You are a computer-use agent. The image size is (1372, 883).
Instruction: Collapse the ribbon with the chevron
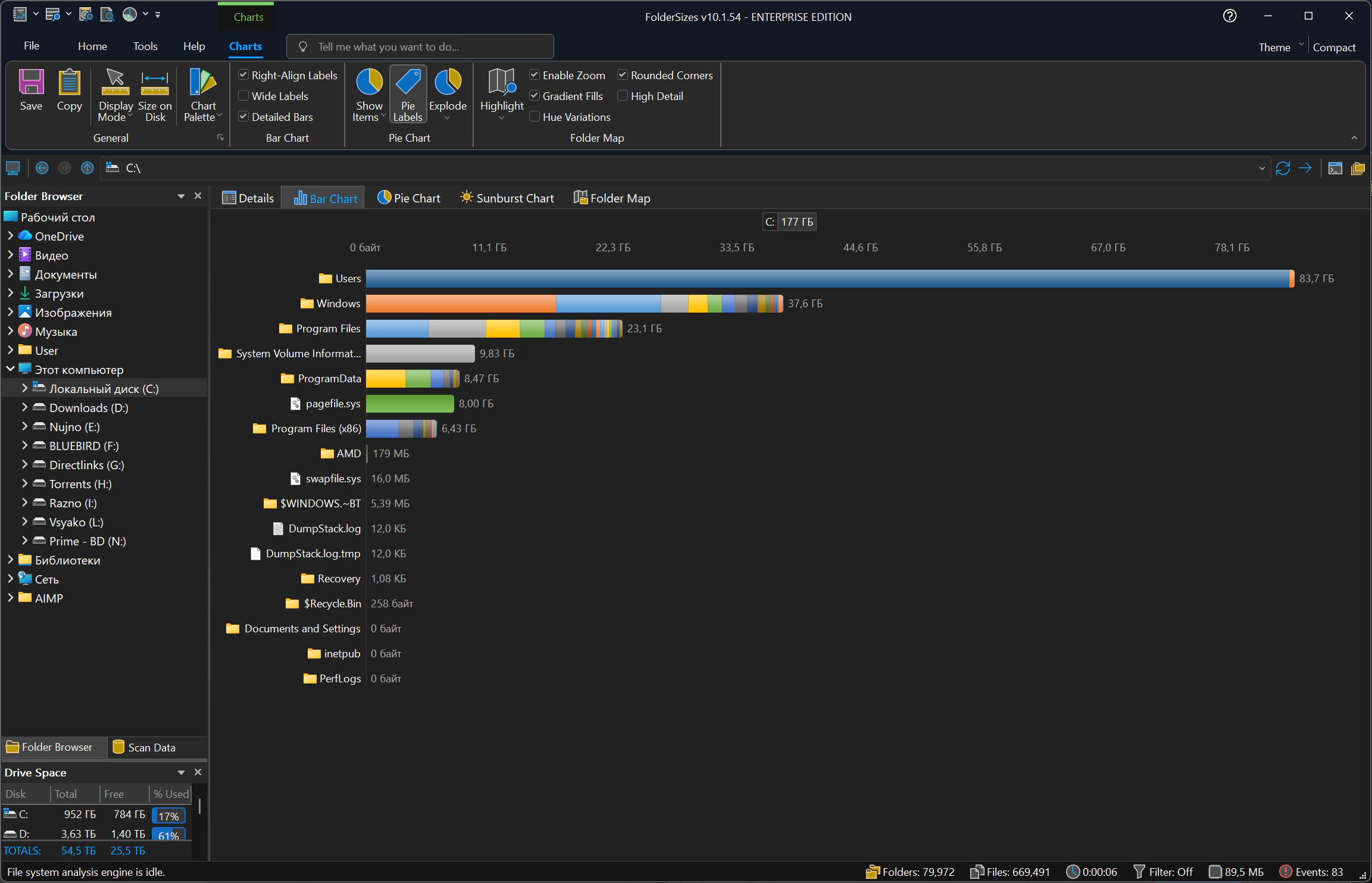pyautogui.click(x=1354, y=138)
